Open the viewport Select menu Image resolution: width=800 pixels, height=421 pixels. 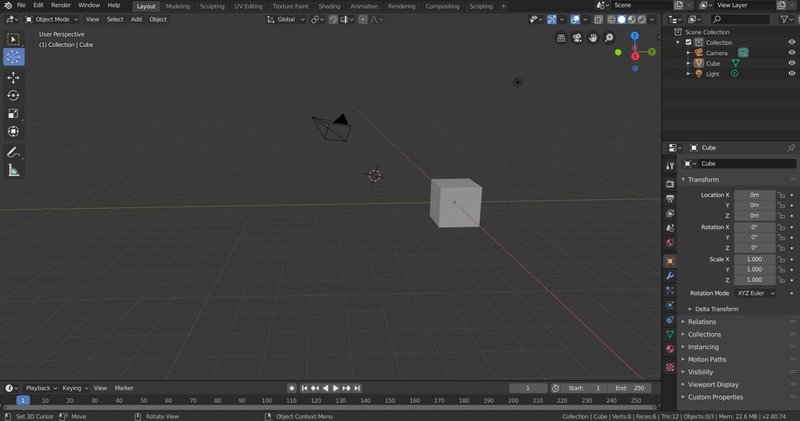115,19
